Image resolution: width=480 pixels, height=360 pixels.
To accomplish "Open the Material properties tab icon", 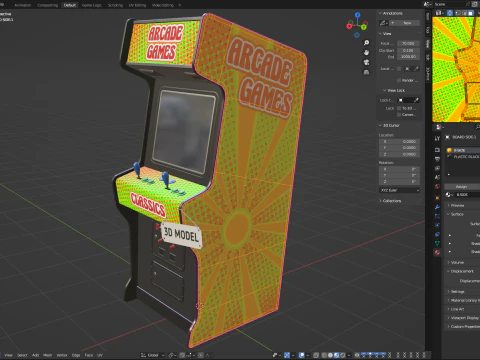I will pos(437,252).
